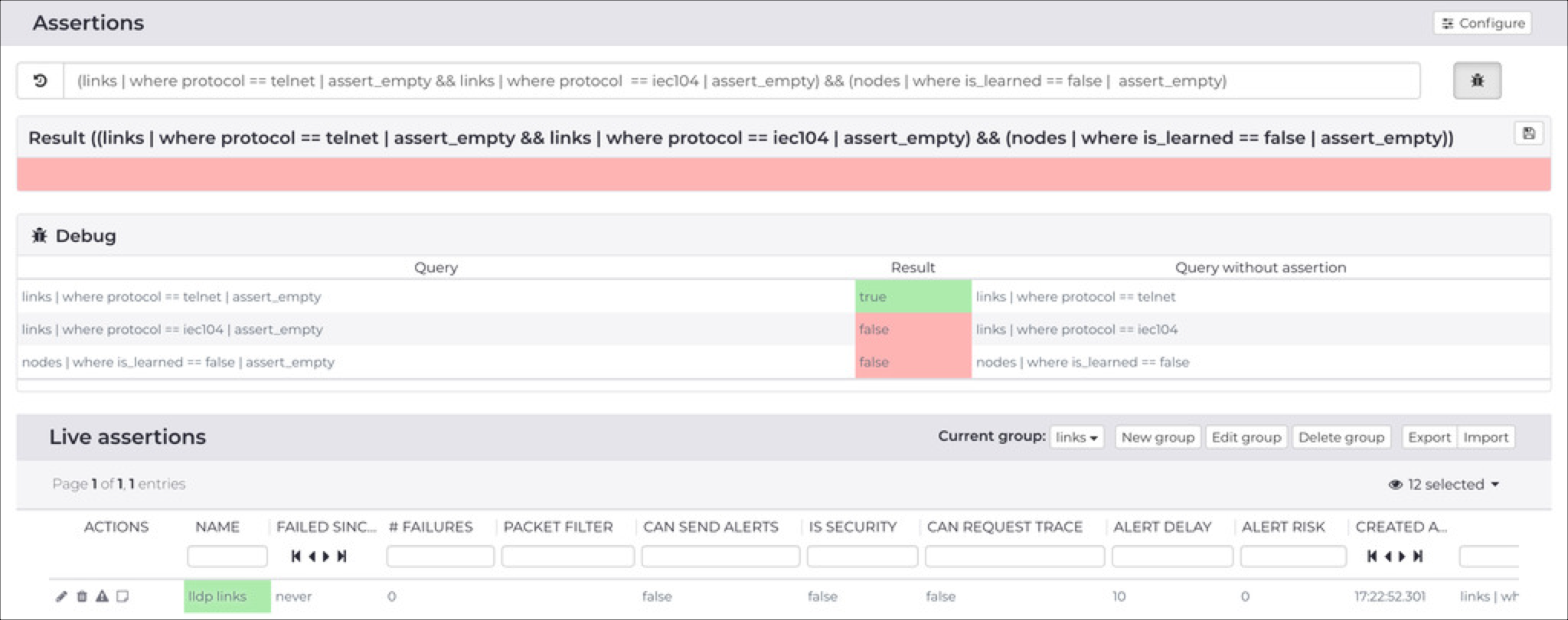Click the New group button

[x=1158, y=437]
